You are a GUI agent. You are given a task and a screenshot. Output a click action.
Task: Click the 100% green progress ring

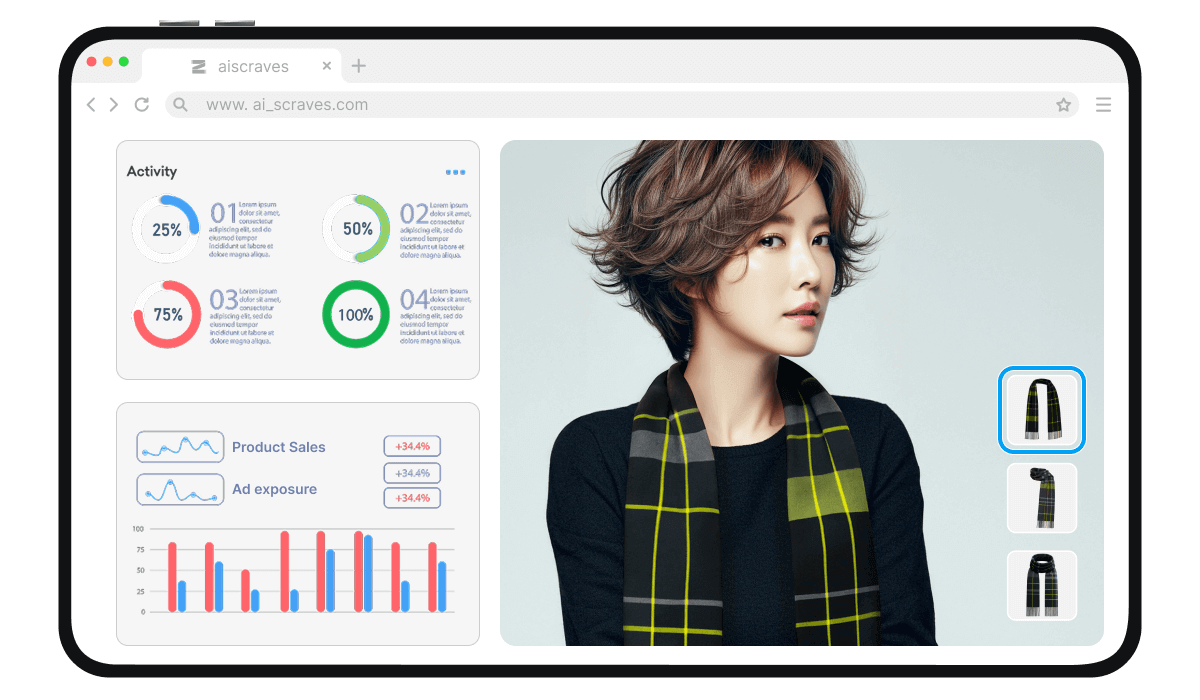click(355, 314)
